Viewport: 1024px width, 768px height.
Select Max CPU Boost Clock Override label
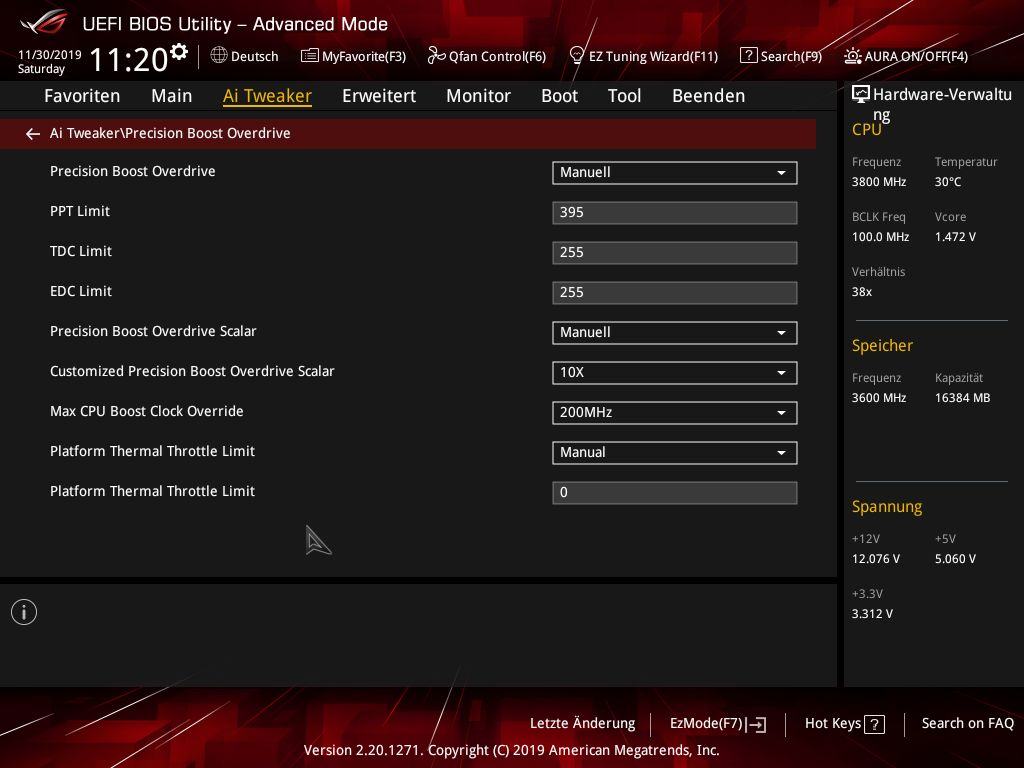click(147, 411)
